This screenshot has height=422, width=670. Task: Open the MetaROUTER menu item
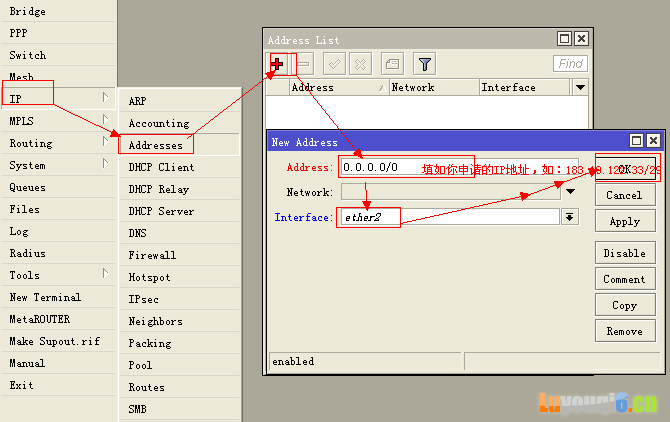pos(59,319)
